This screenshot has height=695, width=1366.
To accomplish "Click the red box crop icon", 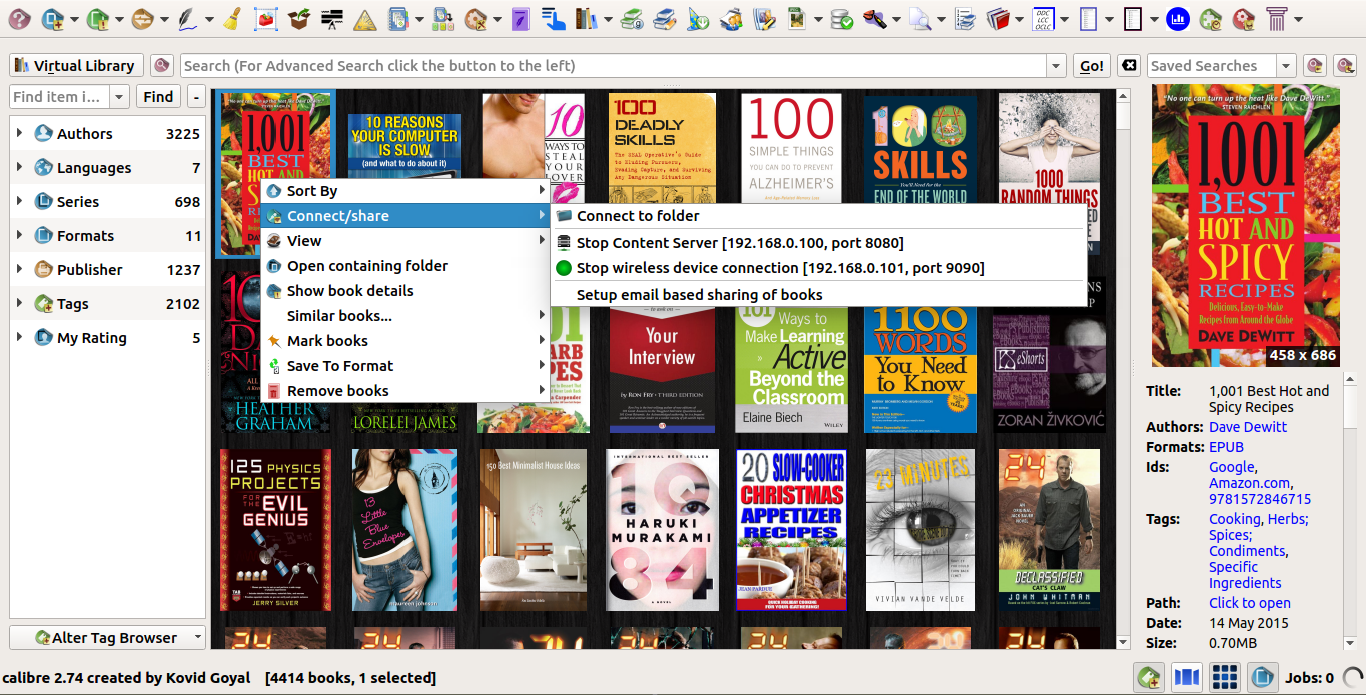I will pyautogui.click(x=265, y=18).
